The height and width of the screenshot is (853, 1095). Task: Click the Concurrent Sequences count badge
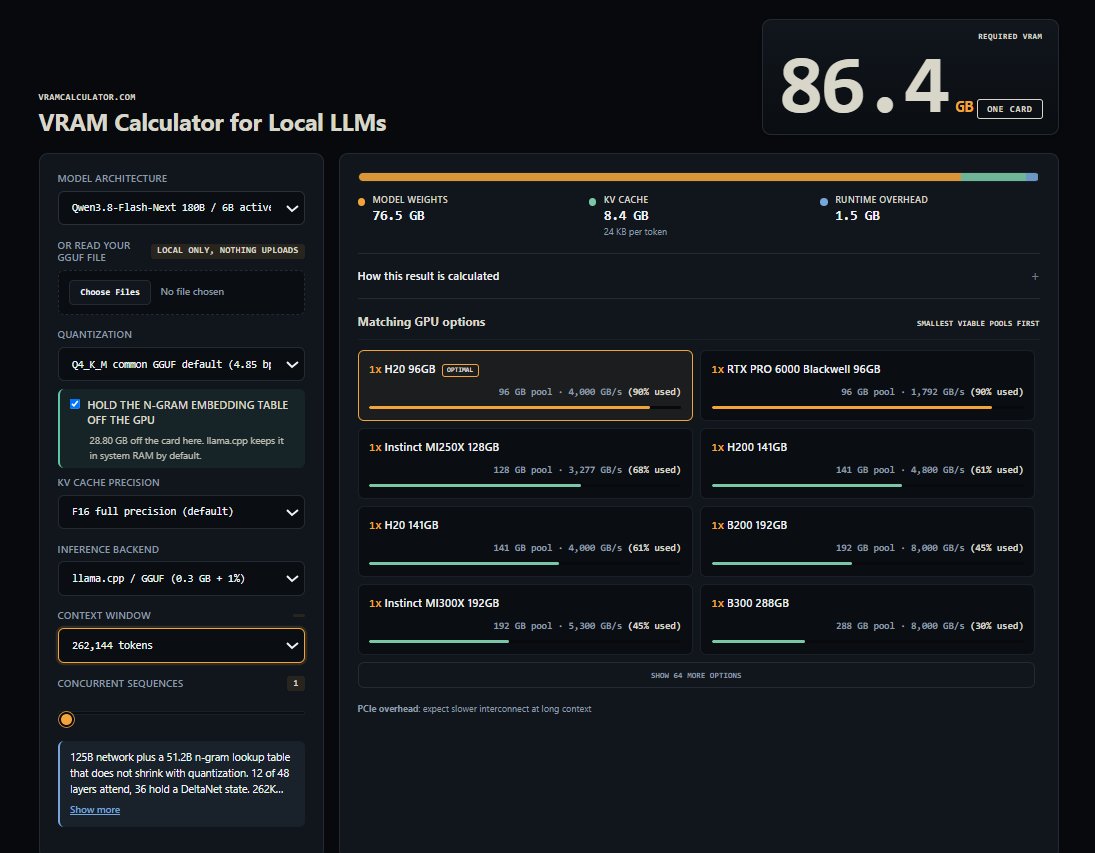point(296,683)
